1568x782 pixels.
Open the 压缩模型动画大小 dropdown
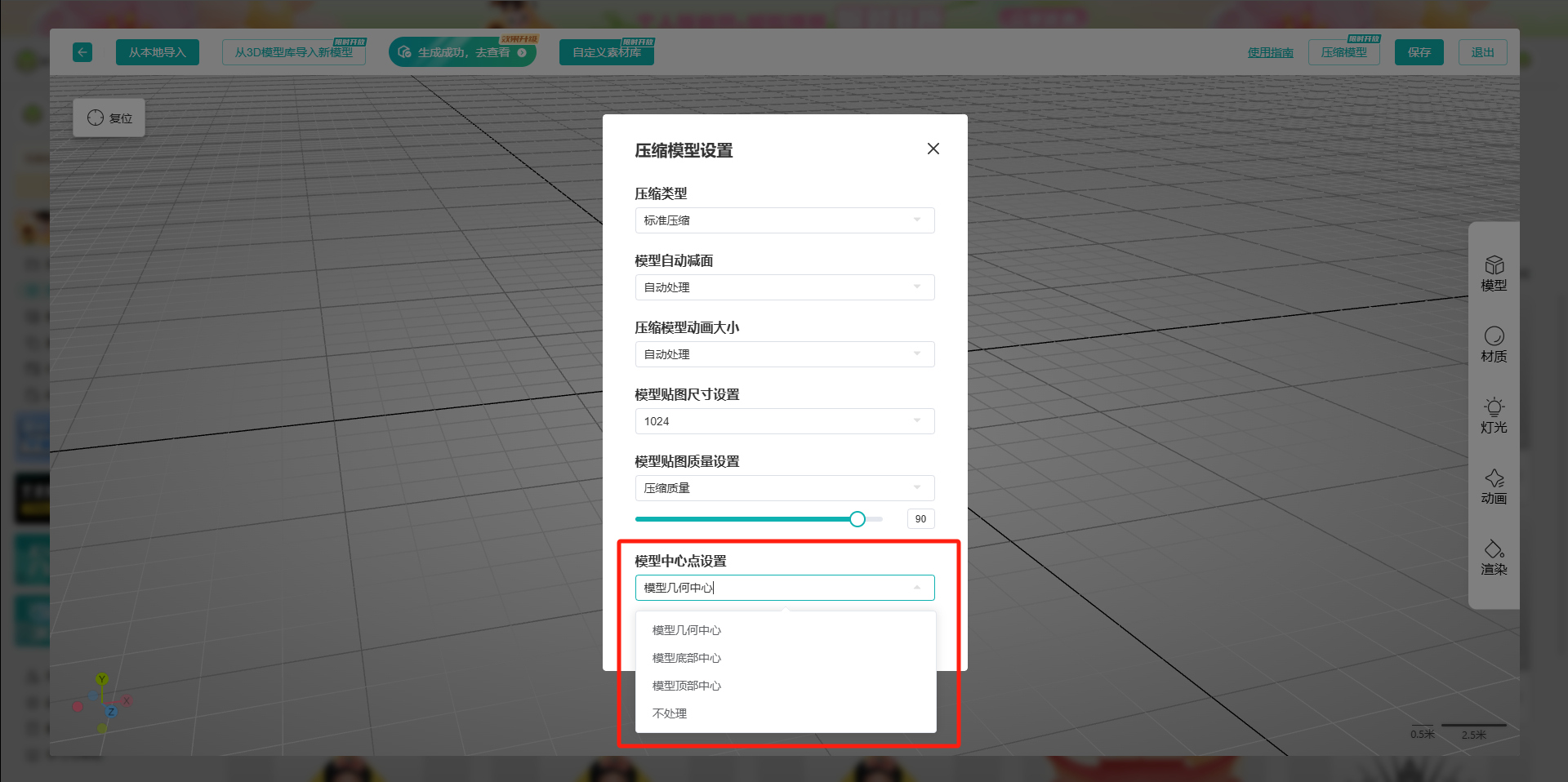[784, 354]
